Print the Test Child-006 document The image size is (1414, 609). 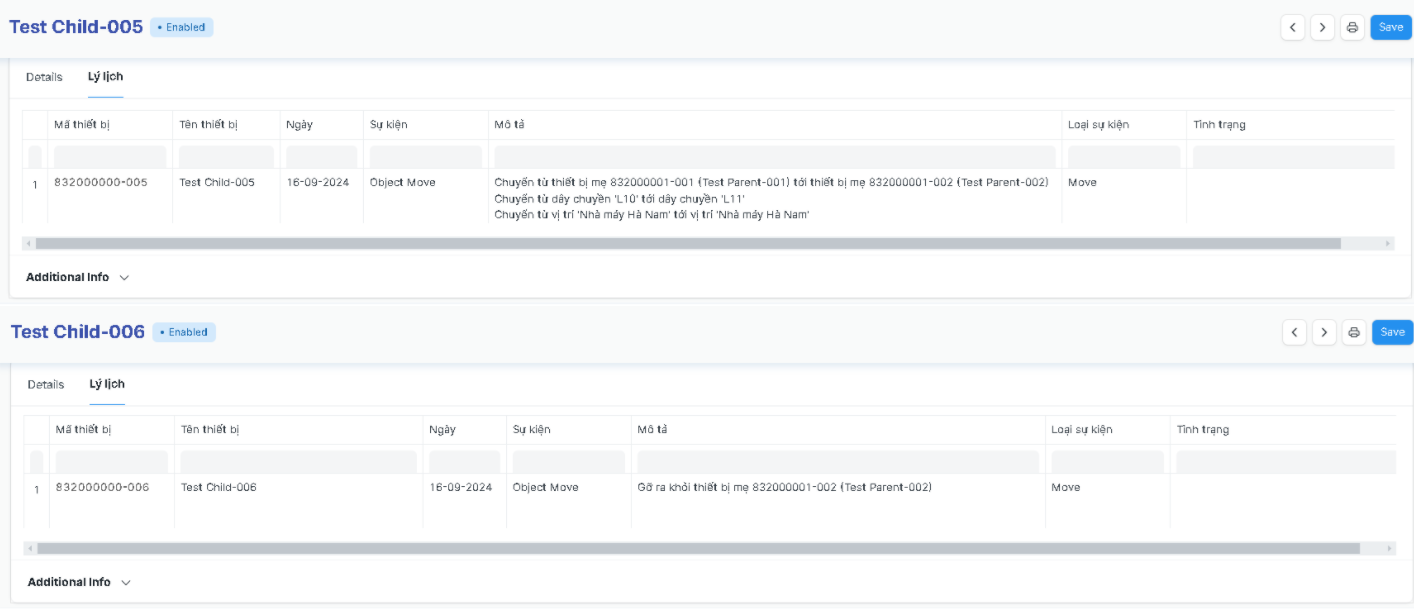point(1354,333)
